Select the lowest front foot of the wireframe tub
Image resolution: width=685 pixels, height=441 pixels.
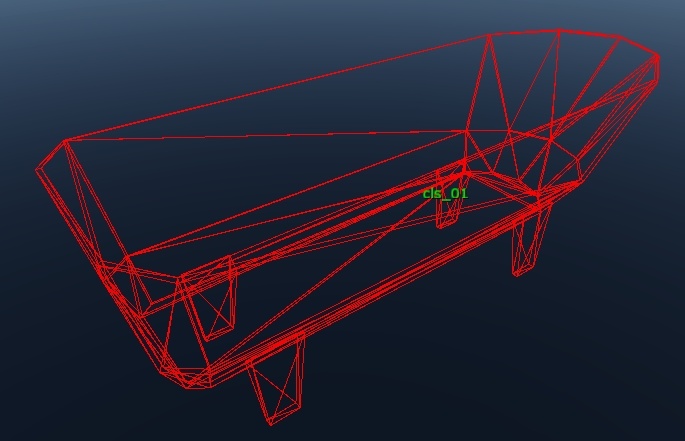pyautogui.click(x=277, y=378)
